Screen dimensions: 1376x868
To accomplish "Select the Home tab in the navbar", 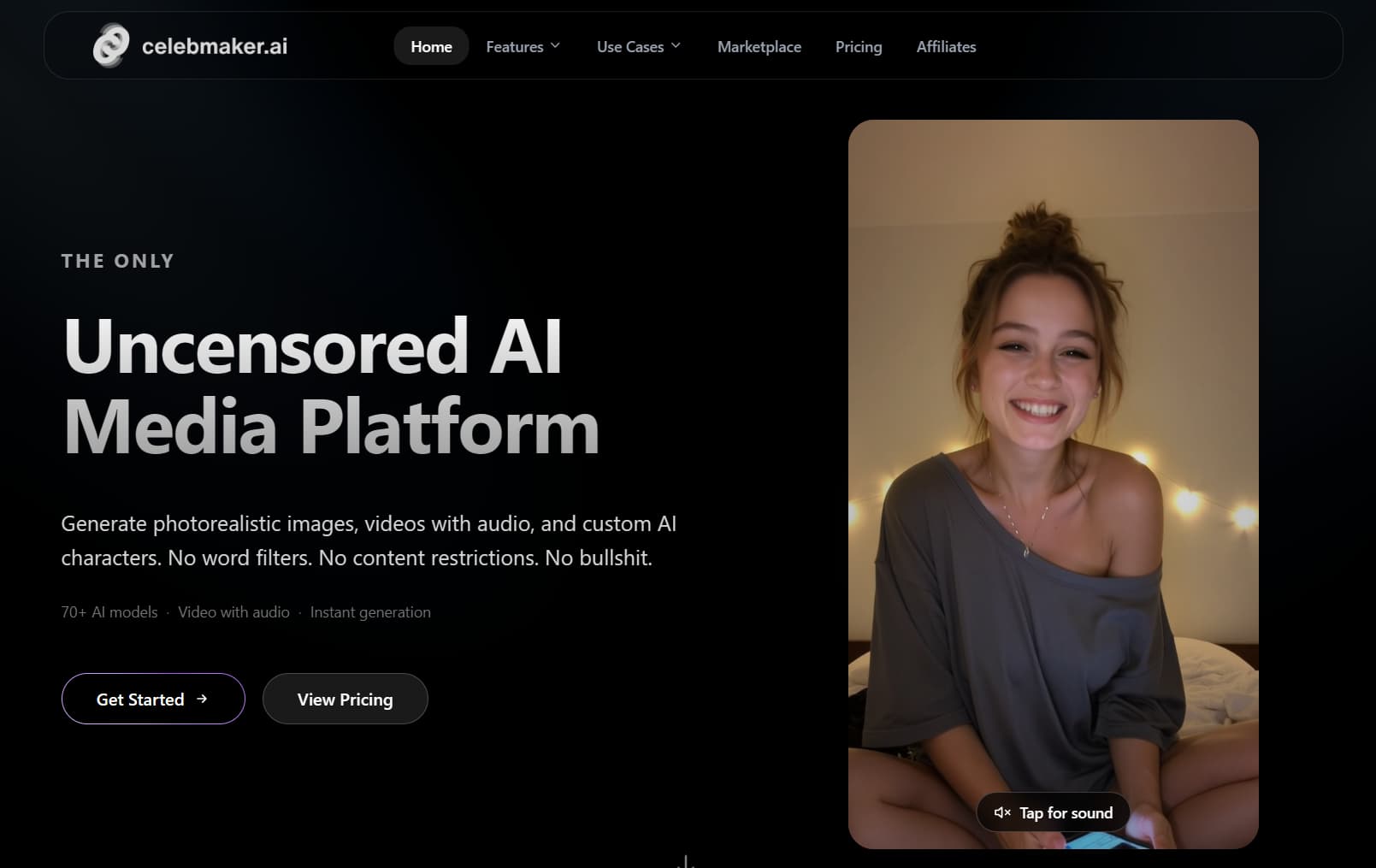I will [x=431, y=47].
